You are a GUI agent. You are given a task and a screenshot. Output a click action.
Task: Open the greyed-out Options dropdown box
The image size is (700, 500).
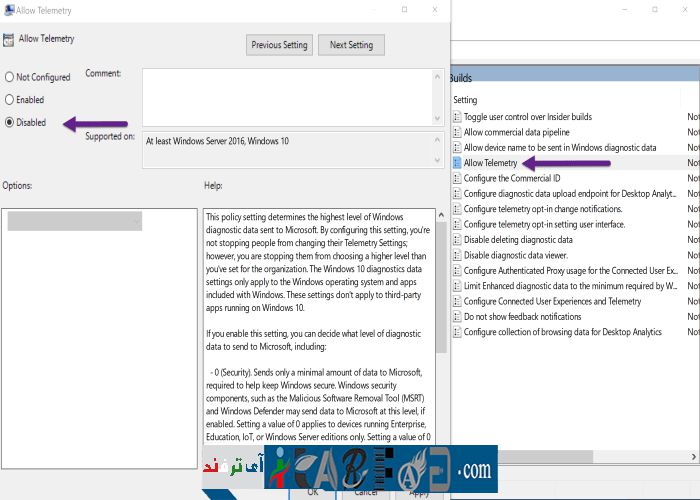75,221
